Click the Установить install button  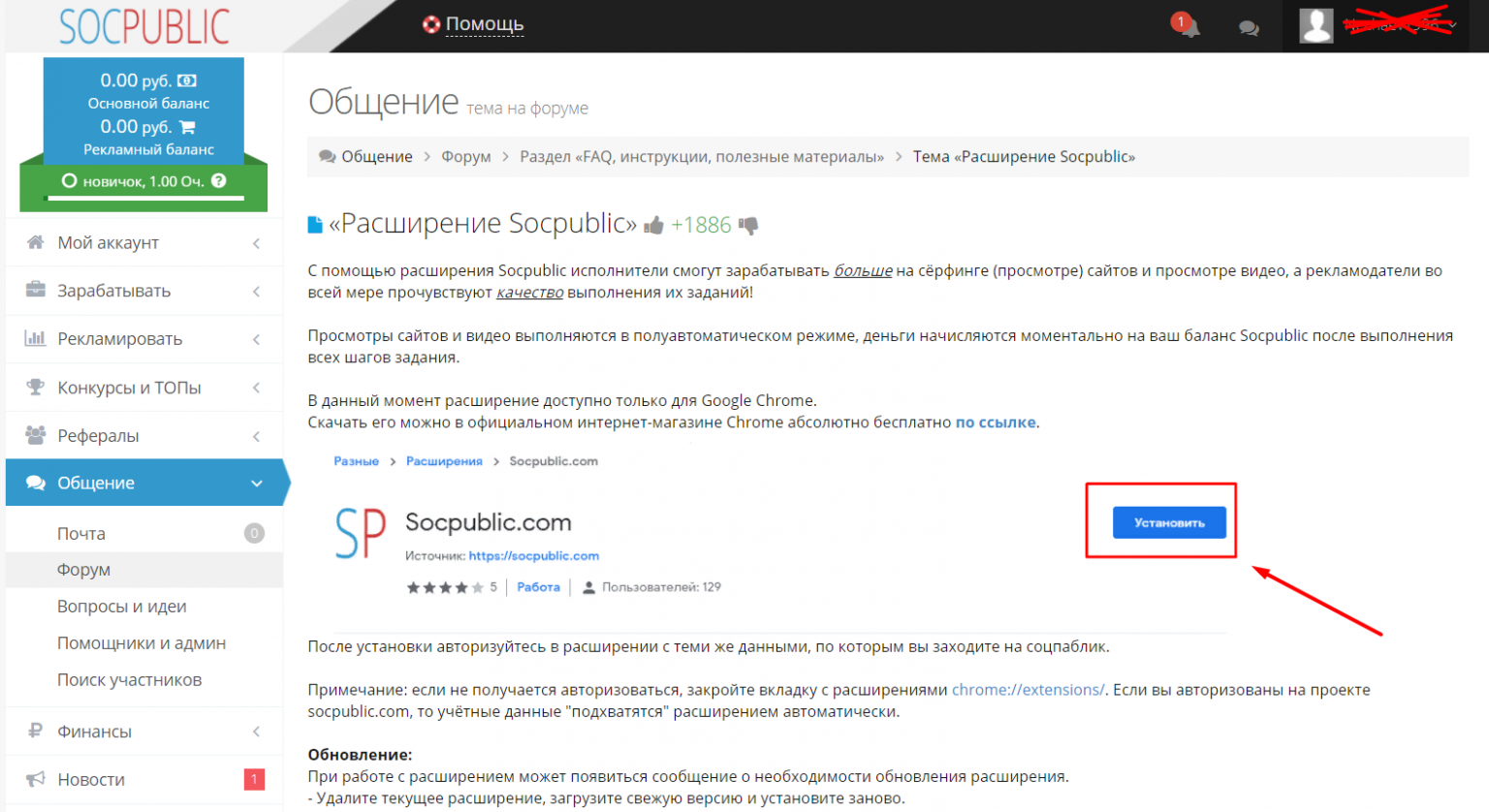click(x=1169, y=522)
